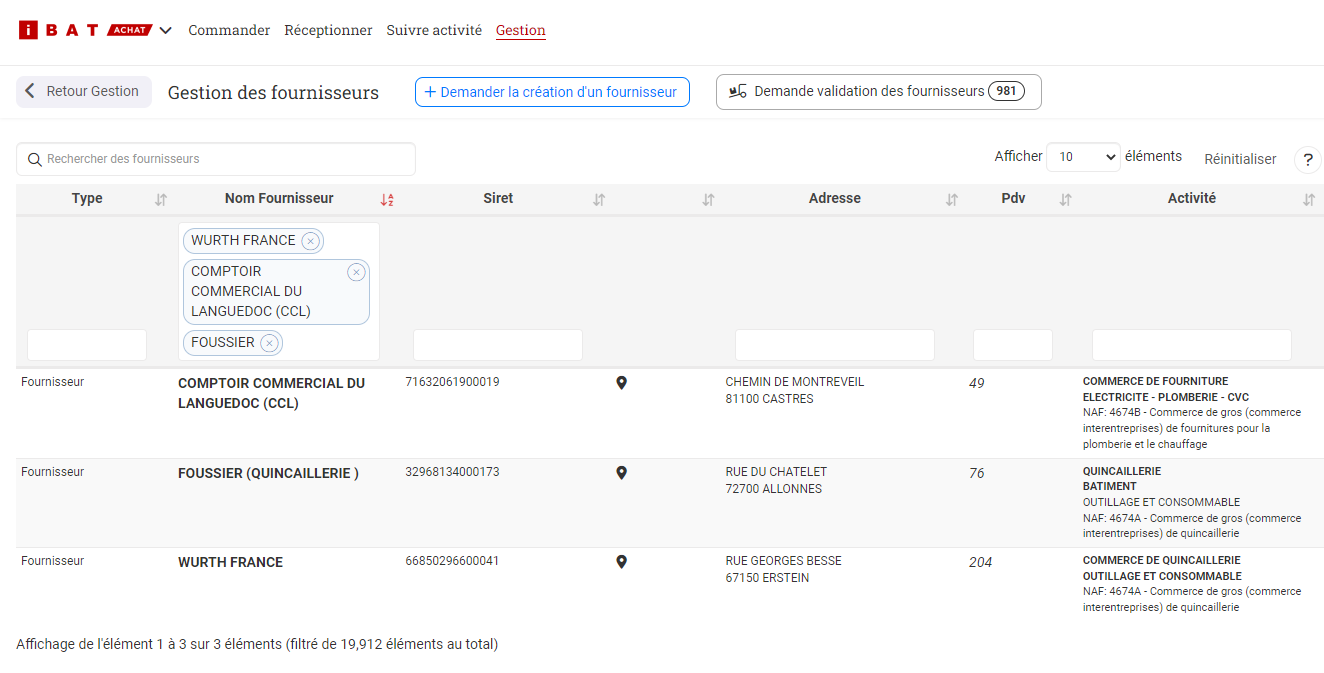Select Siret number 71632061900019

(x=452, y=382)
